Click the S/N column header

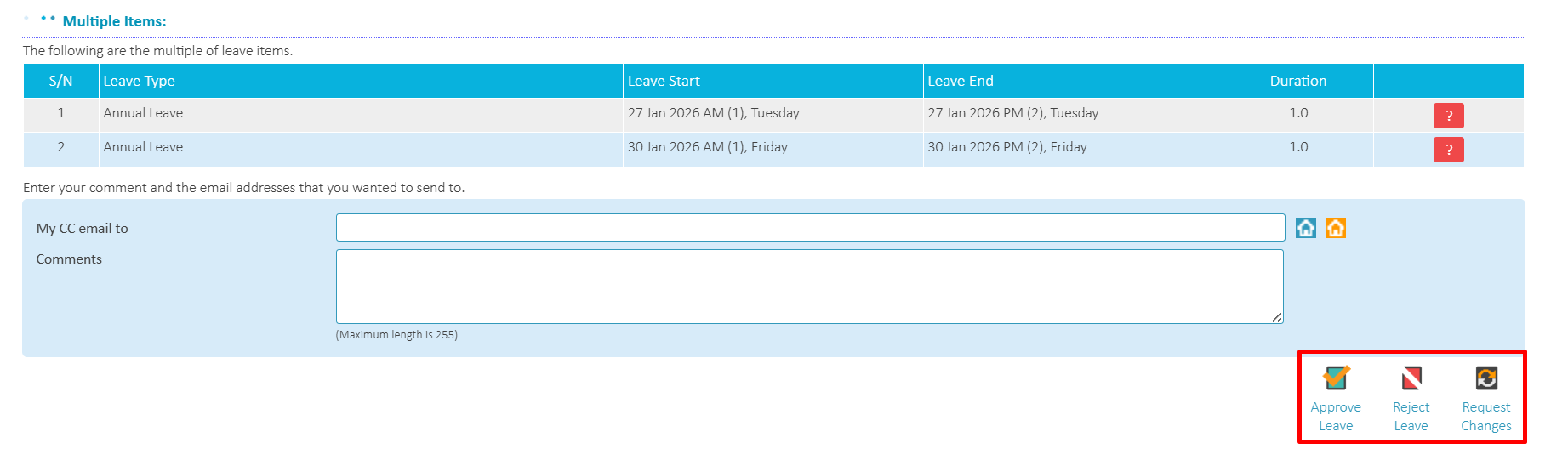click(x=60, y=81)
